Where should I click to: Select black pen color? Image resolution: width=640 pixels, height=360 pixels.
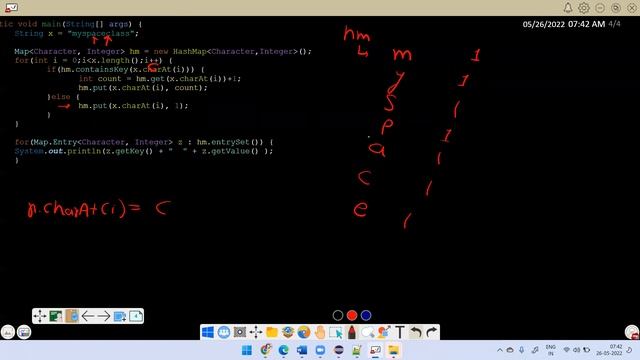point(338,315)
